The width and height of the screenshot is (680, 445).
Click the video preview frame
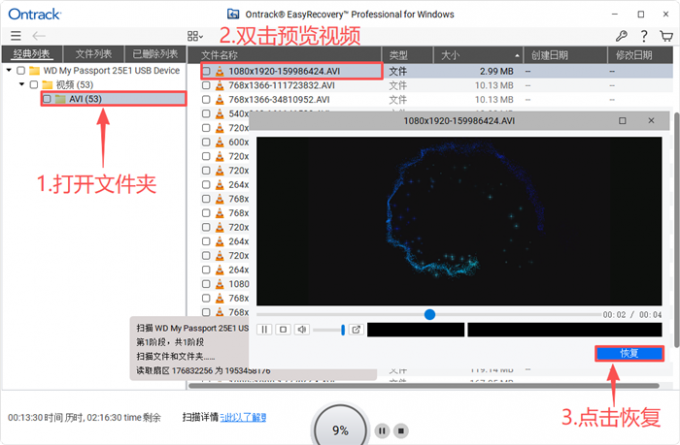459,221
